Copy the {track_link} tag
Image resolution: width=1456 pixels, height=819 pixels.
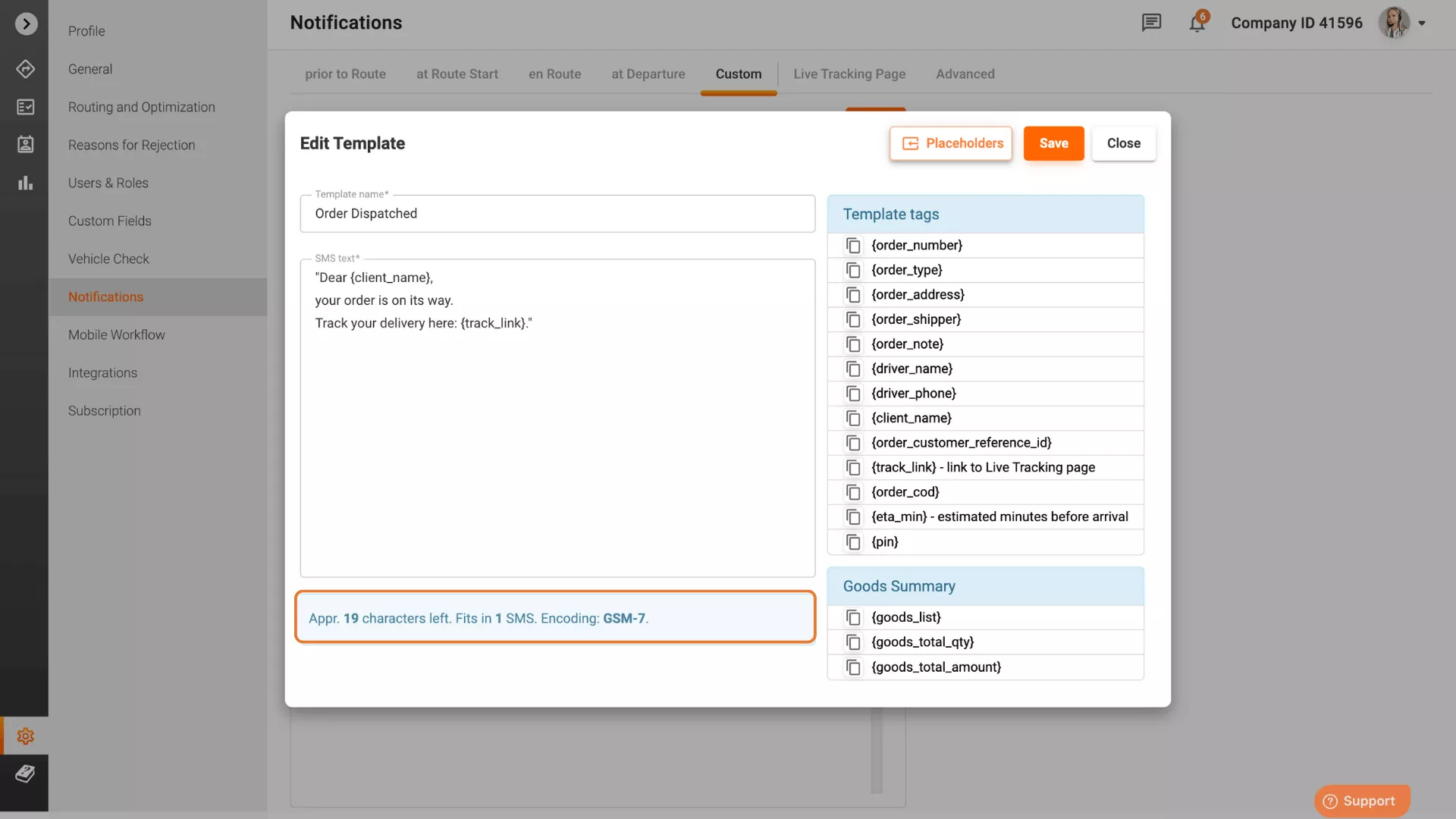click(x=853, y=468)
